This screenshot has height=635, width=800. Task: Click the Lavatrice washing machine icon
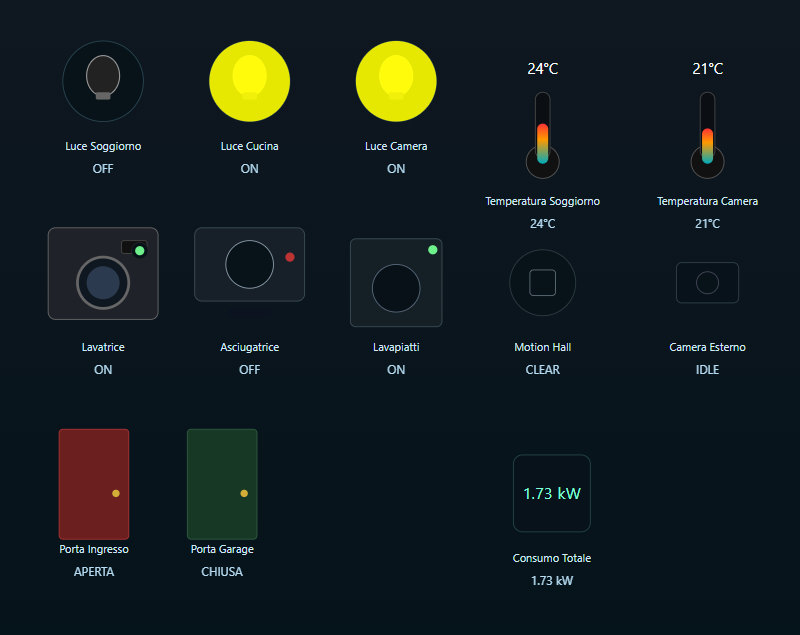103,273
